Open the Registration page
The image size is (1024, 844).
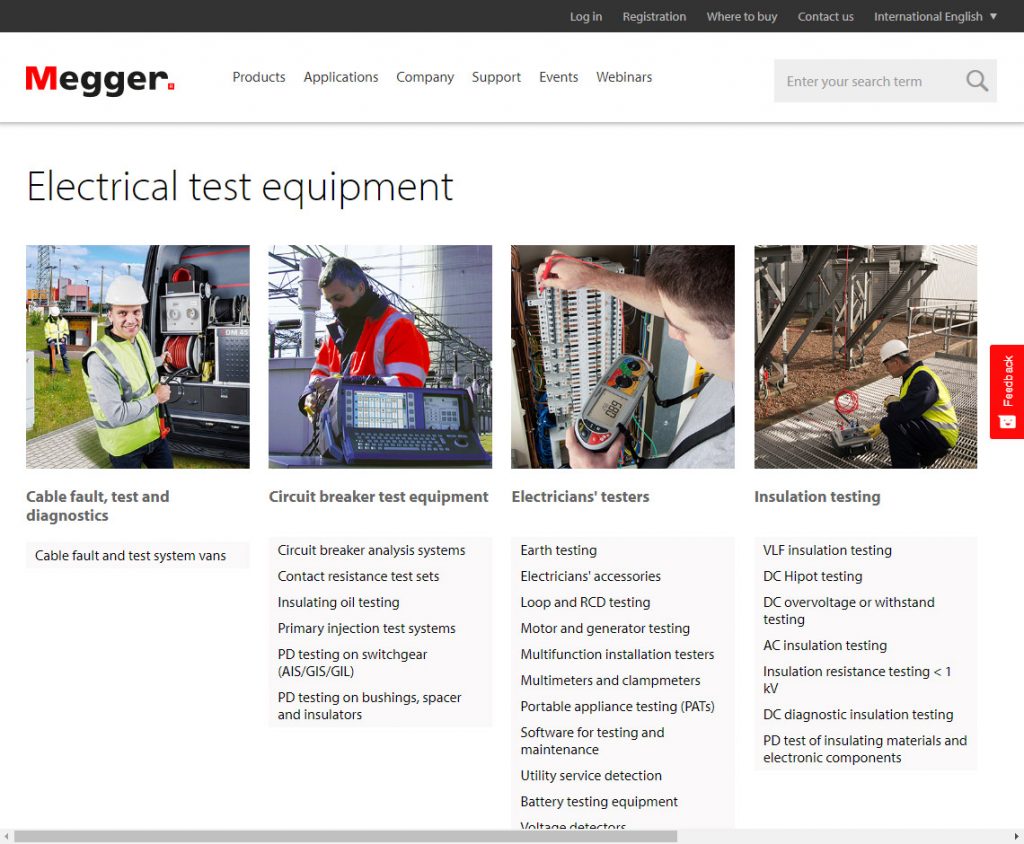click(654, 16)
